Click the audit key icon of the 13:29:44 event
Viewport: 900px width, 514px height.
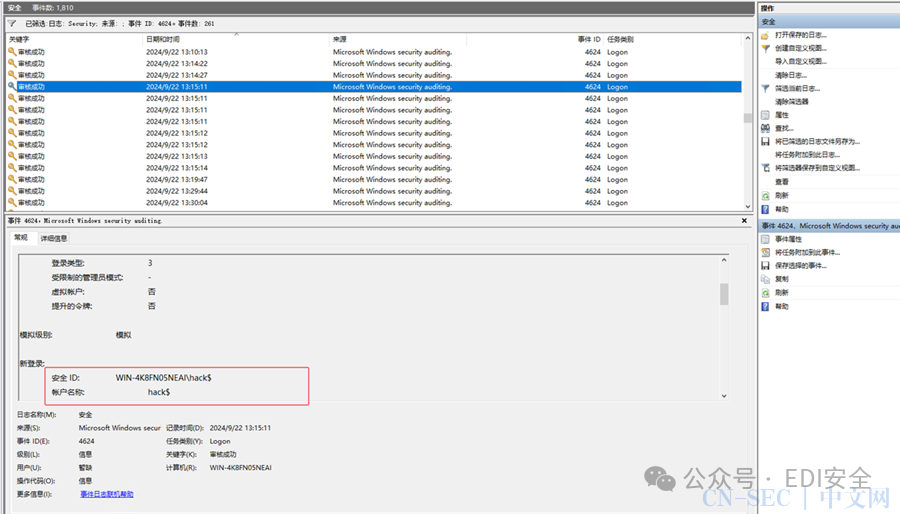pos(12,191)
